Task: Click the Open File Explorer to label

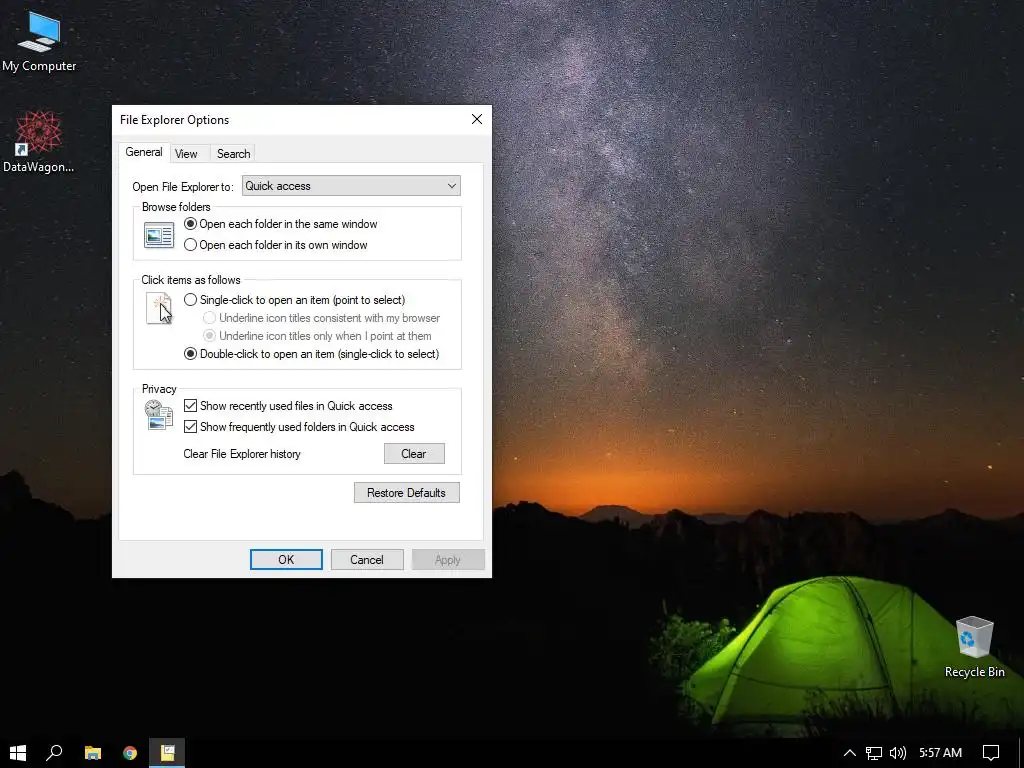Action: pyautogui.click(x=183, y=187)
